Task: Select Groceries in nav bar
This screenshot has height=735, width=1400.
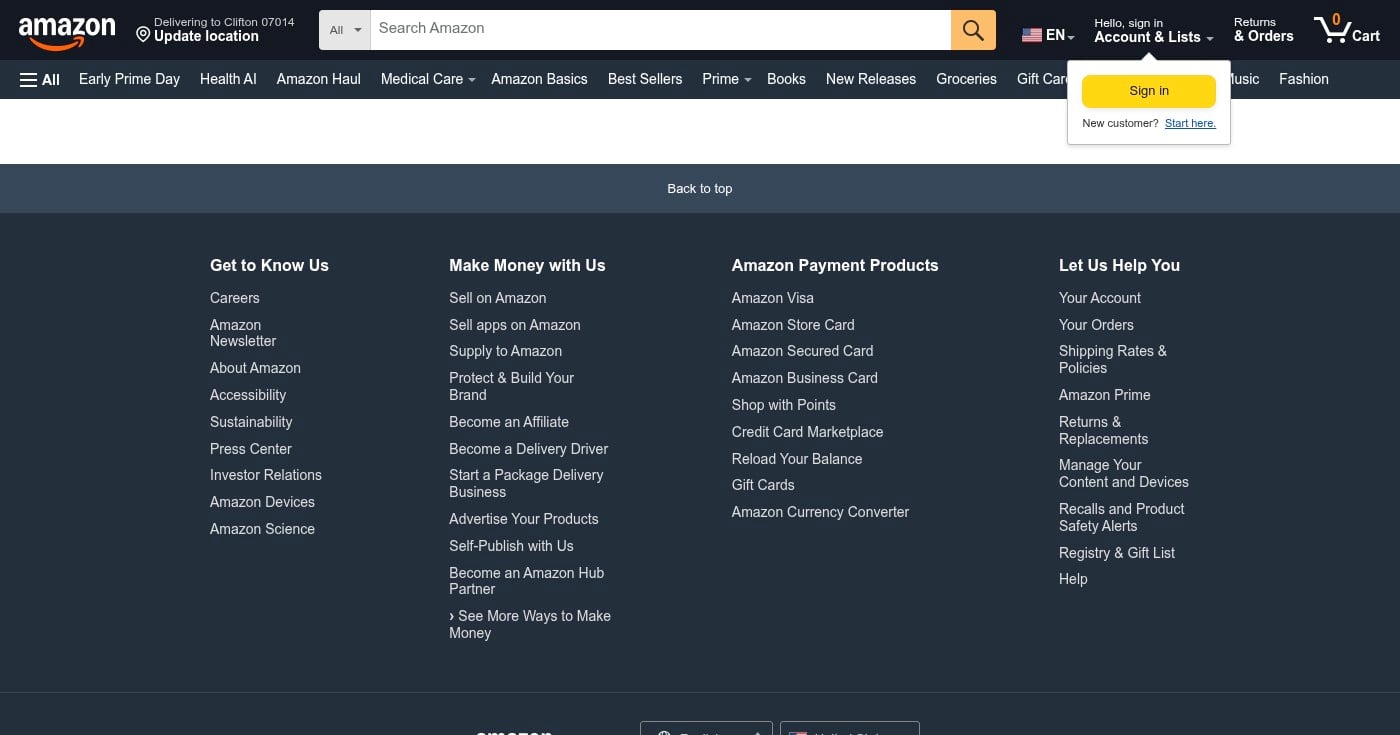Action: (x=966, y=79)
